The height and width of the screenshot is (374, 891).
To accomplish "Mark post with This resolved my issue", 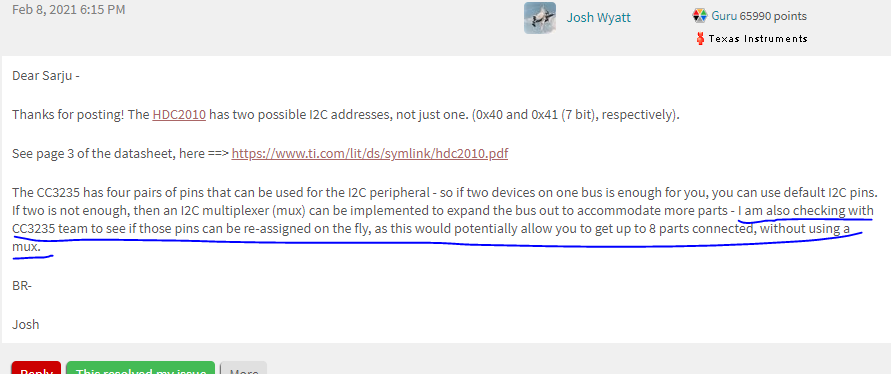I will coord(140,369).
